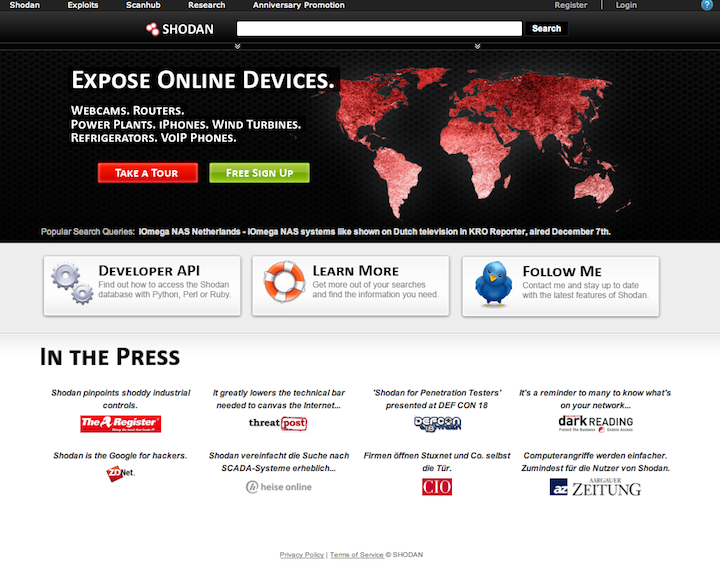The height and width of the screenshot is (571, 720).
Task: Open the Terms of Service link
Action: [x=357, y=554]
